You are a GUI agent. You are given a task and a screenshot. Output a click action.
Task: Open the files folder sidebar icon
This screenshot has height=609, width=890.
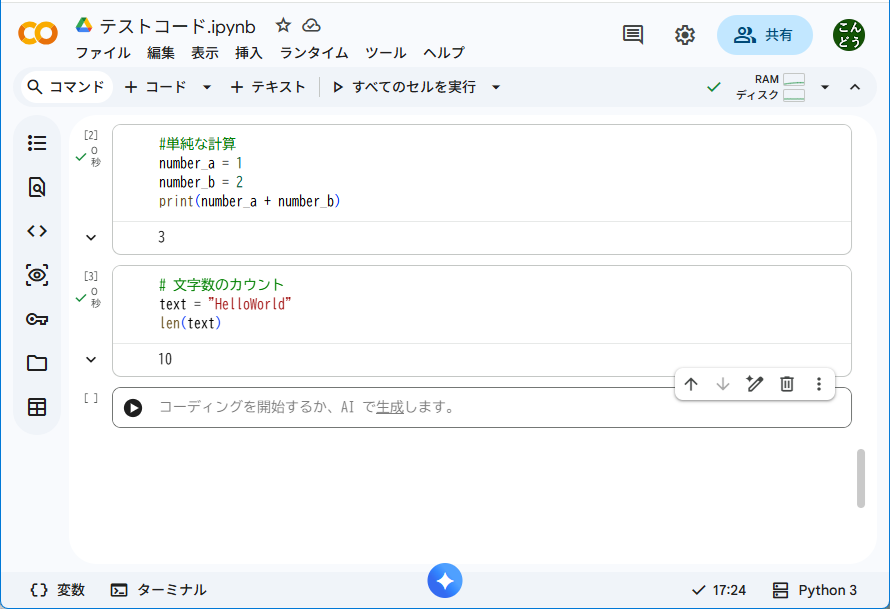(x=37, y=363)
